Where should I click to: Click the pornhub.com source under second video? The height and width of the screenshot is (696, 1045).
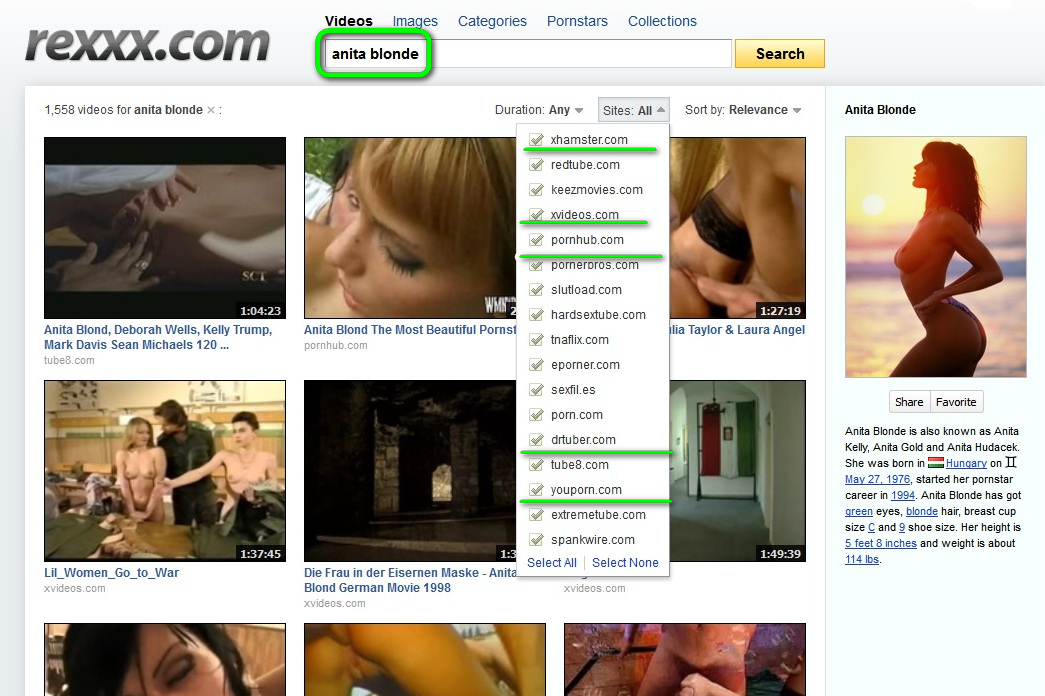(335, 345)
